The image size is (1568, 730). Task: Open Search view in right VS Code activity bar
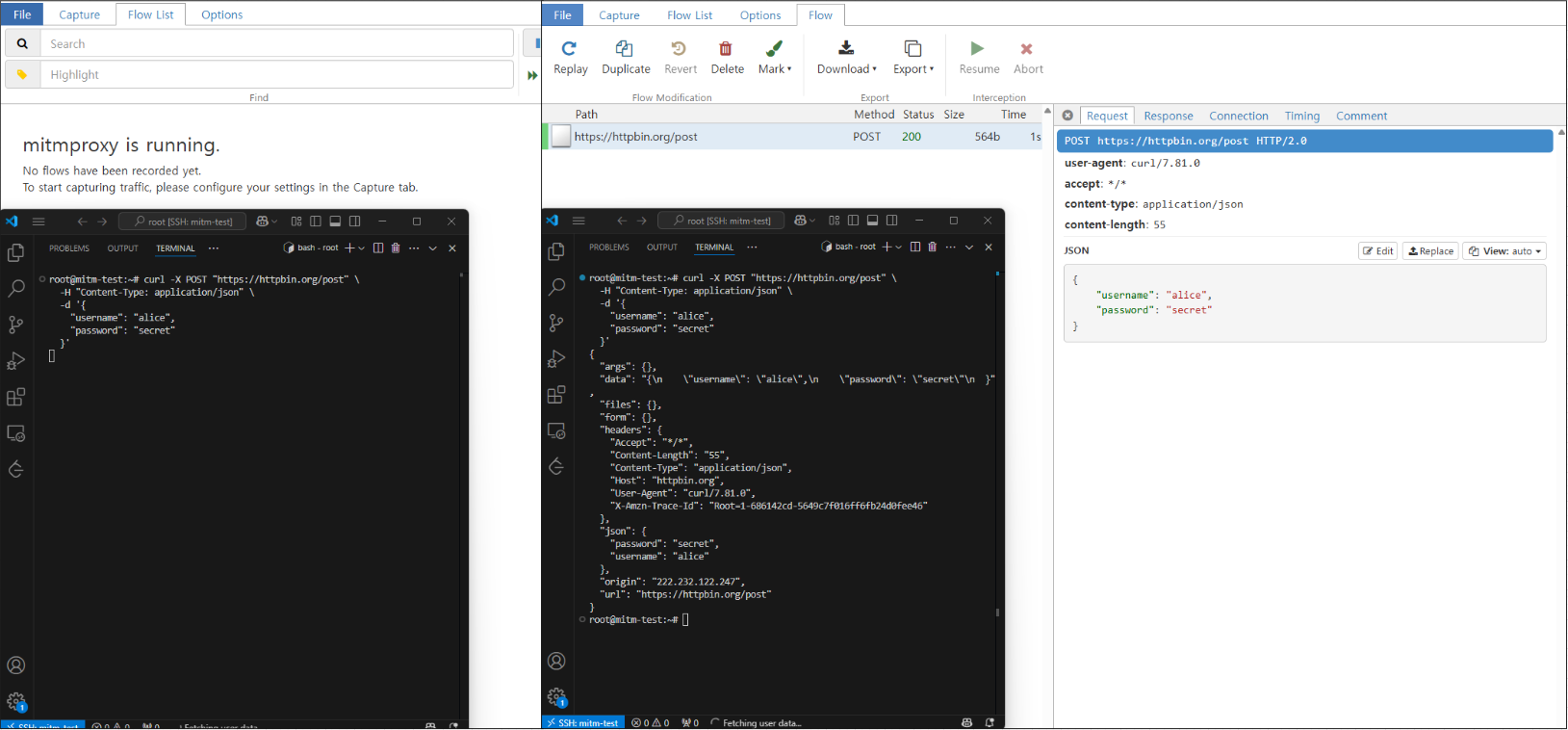[556, 287]
